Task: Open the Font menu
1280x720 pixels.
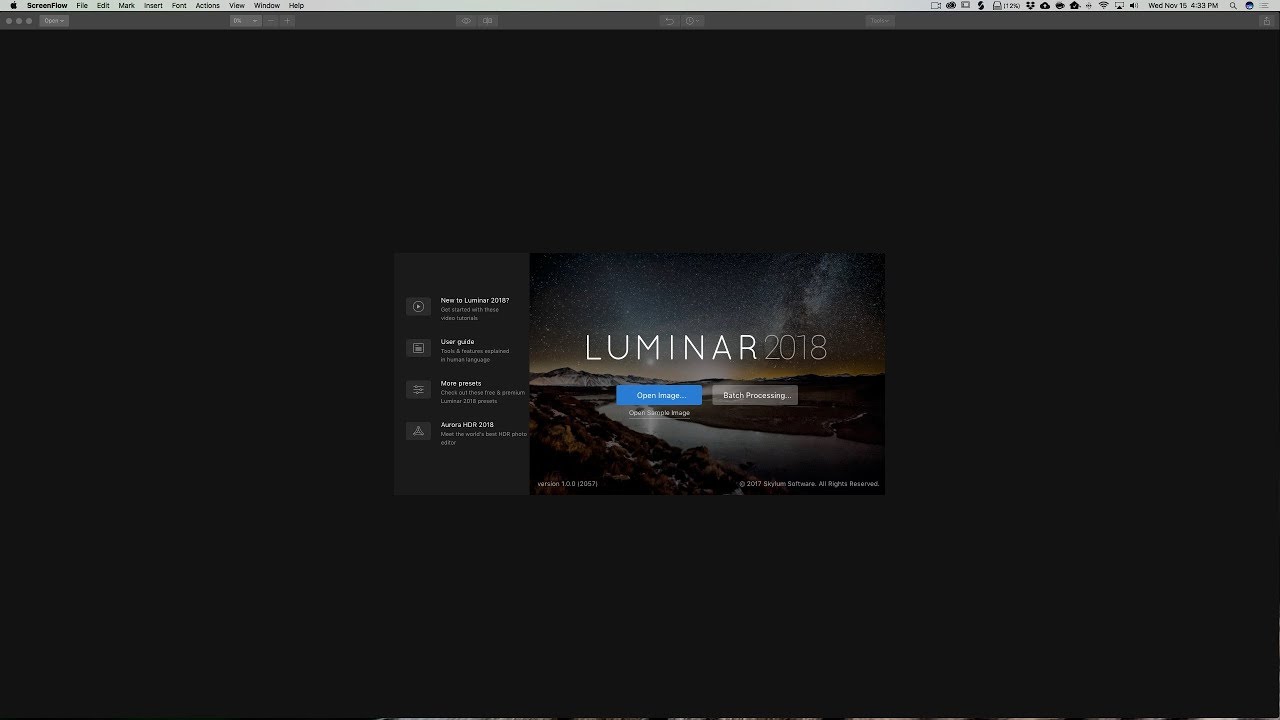Action: (179, 6)
